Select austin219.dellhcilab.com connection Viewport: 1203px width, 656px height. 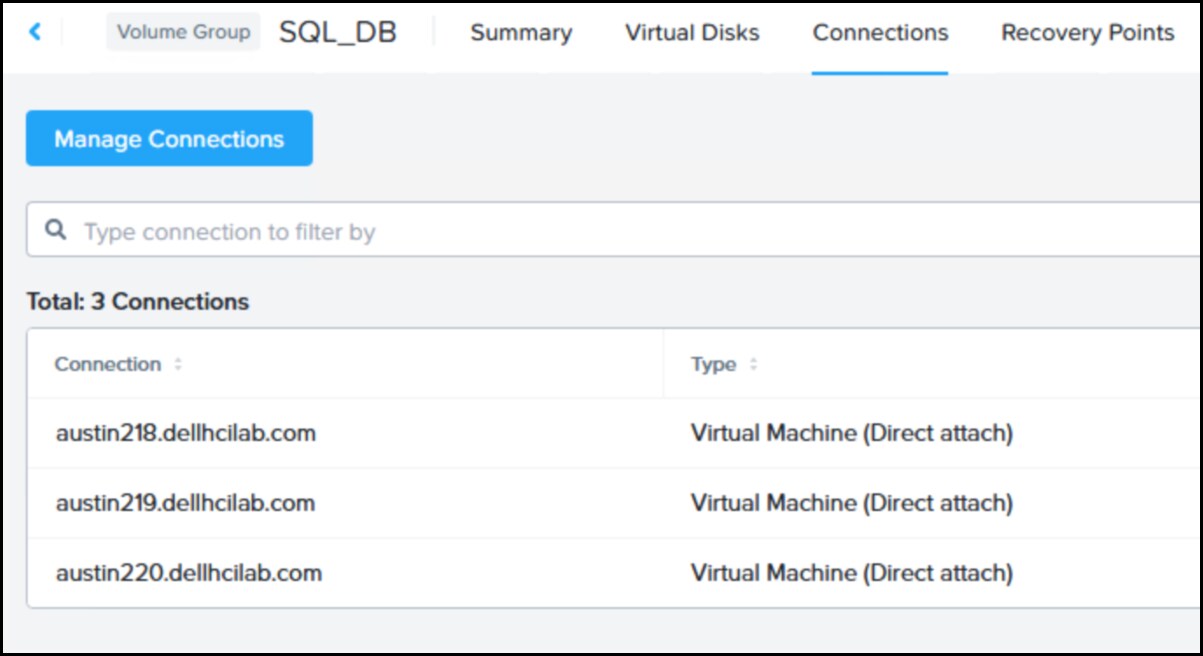185,503
